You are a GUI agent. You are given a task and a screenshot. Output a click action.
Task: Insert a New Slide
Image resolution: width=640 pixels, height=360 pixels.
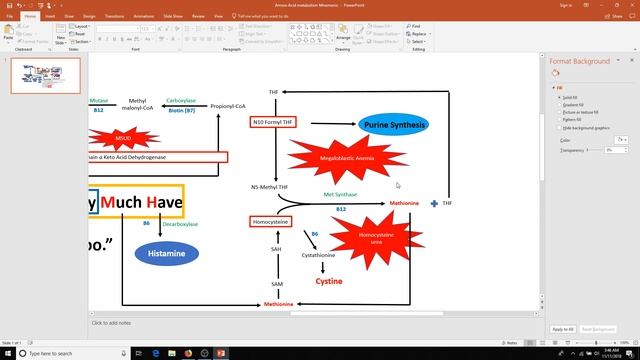coord(60,34)
